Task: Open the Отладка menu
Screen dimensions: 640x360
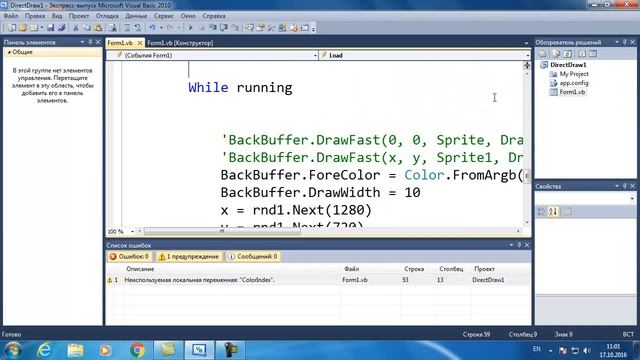Action: (x=107, y=16)
